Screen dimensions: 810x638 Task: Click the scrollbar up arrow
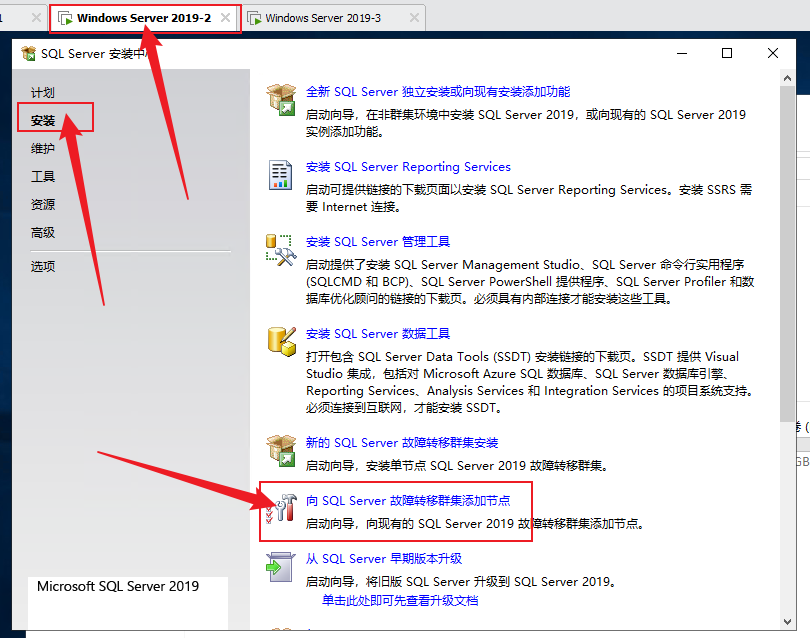click(787, 79)
